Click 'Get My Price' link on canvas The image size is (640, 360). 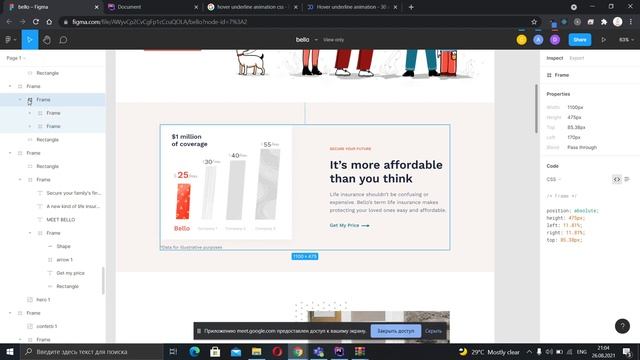(x=349, y=225)
